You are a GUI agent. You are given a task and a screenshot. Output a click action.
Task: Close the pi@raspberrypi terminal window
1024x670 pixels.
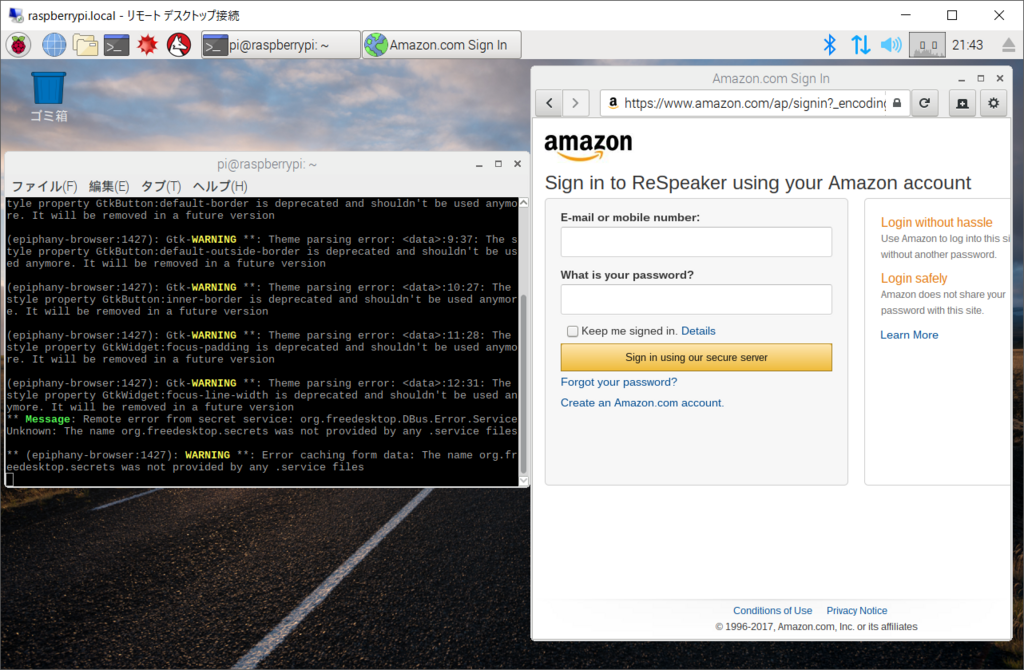click(517, 165)
